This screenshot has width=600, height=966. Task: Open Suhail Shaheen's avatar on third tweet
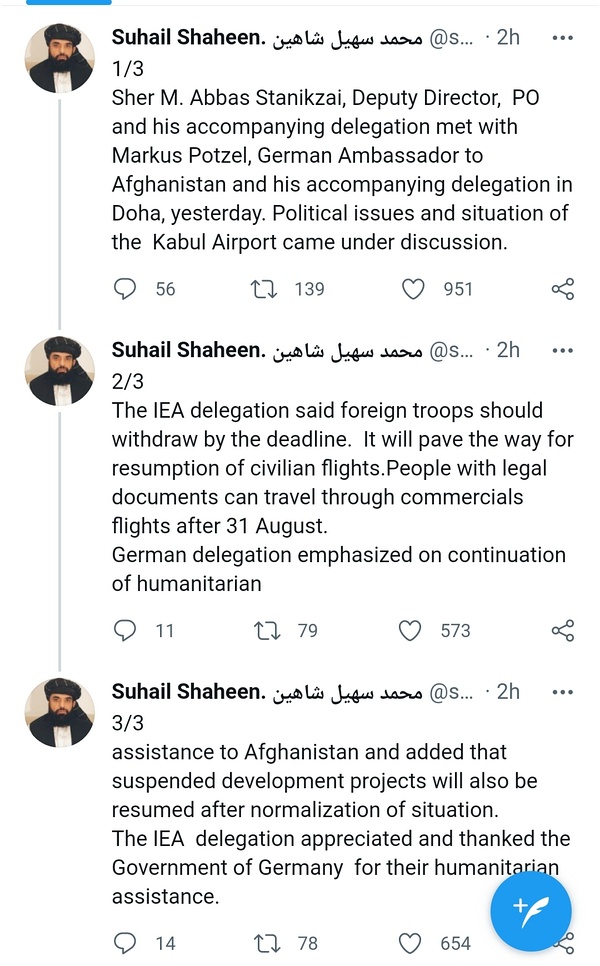[60, 712]
